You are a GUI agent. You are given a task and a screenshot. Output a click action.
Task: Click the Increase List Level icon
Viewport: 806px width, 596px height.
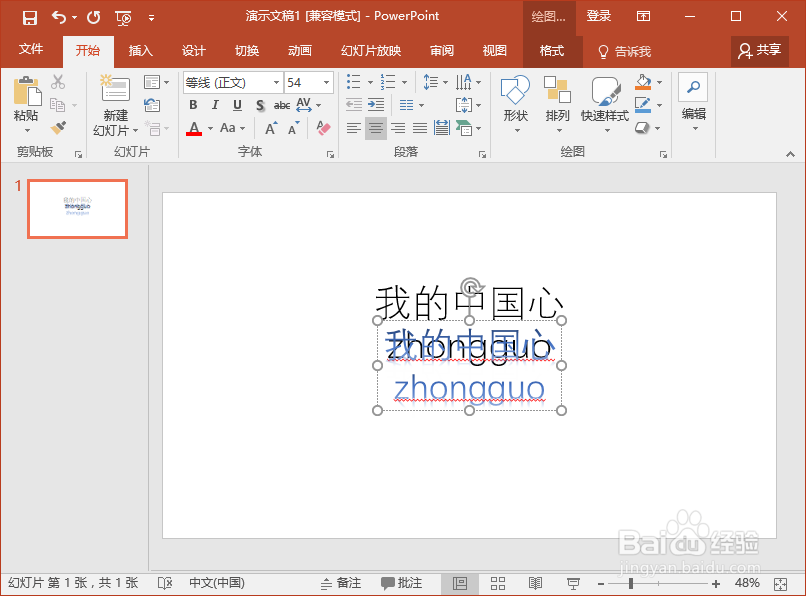[x=376, y=105]
